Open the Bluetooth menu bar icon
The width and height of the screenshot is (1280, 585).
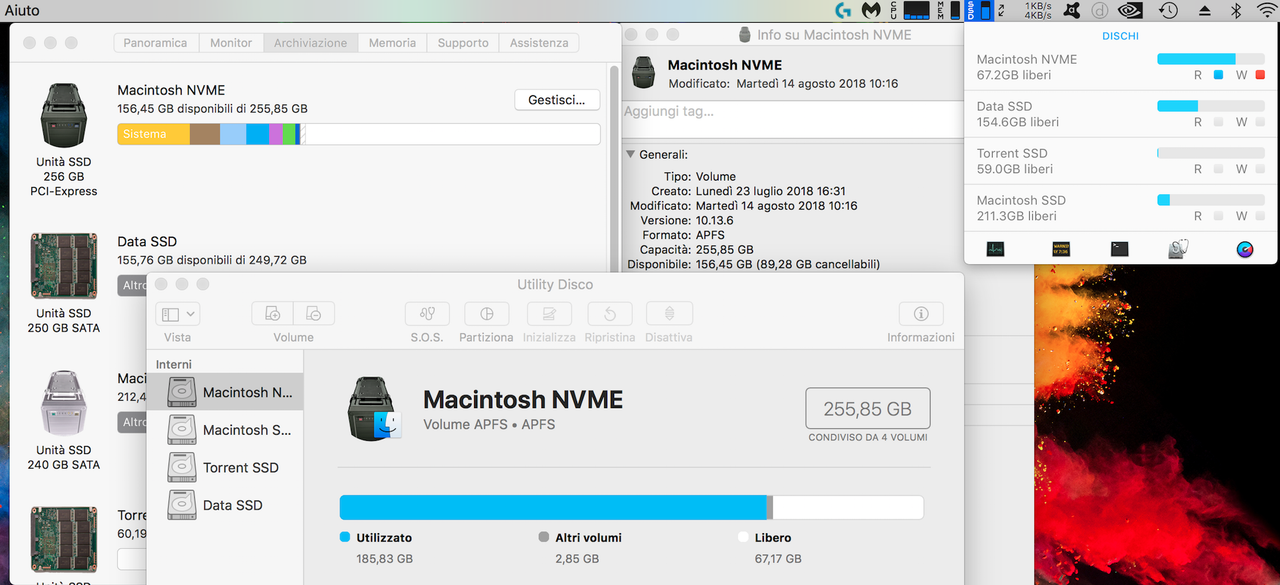[x=1236, y=10]
